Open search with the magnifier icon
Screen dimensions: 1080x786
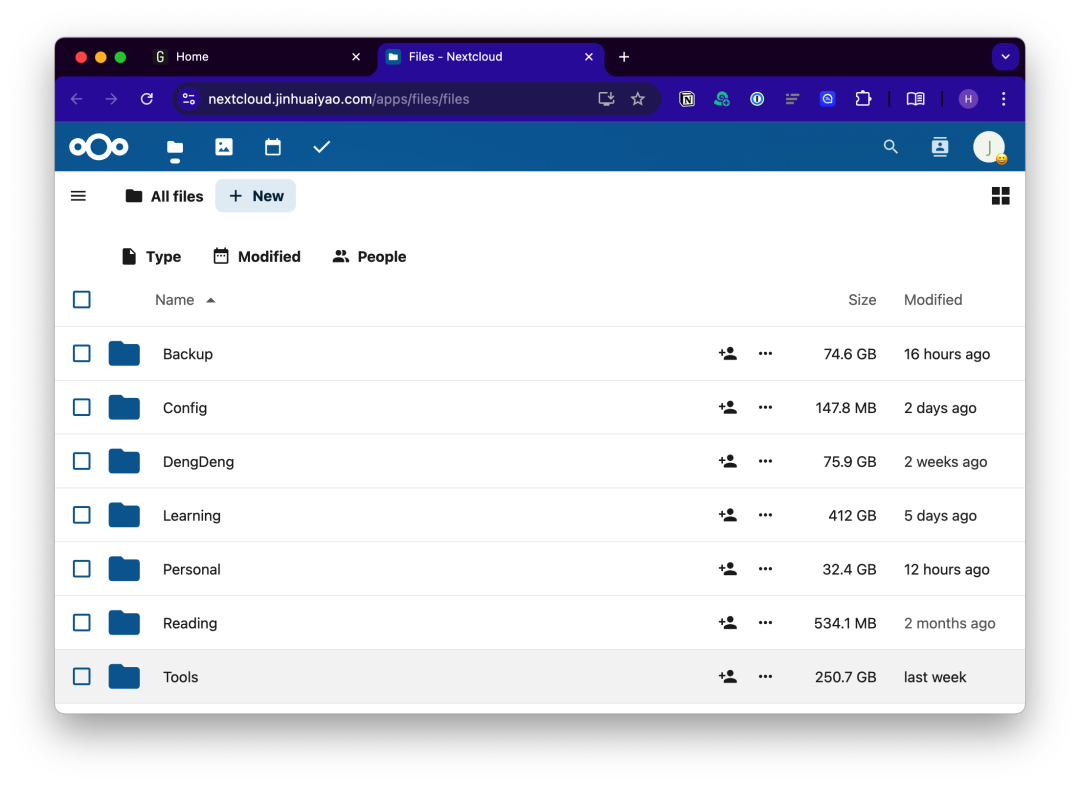pyautogui.click(x=890, y=146)
